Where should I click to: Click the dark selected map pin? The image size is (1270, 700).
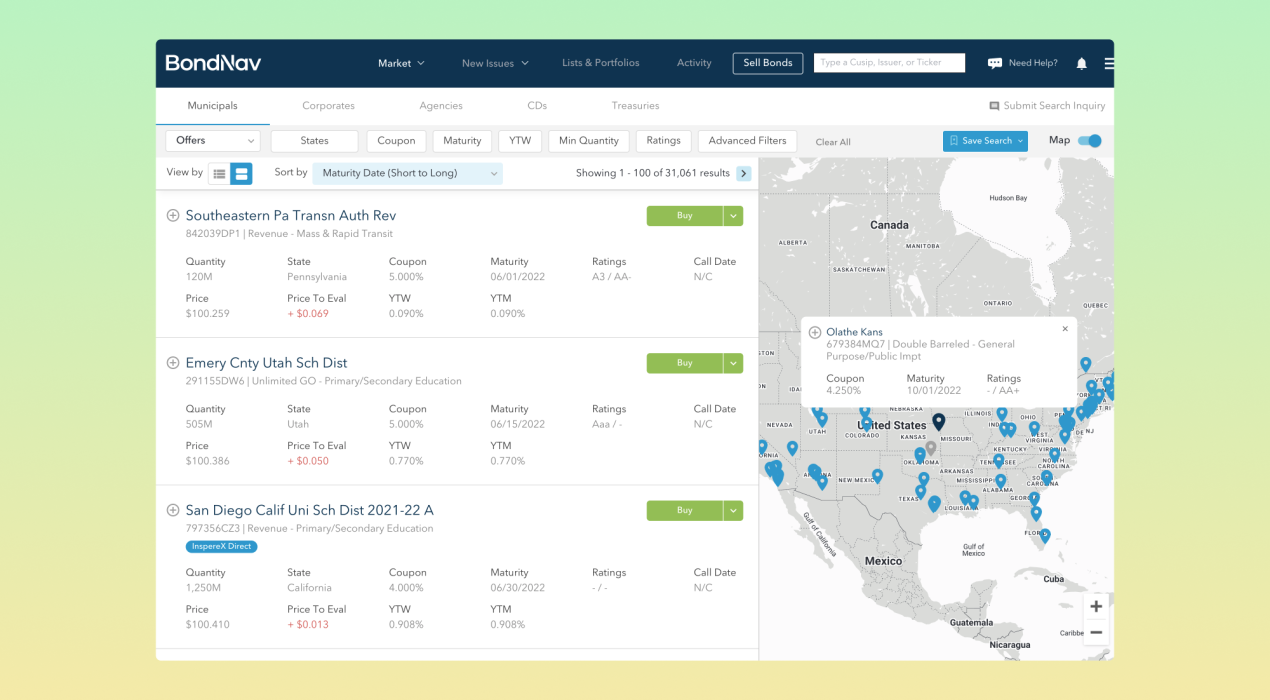[x=938, y=422]
